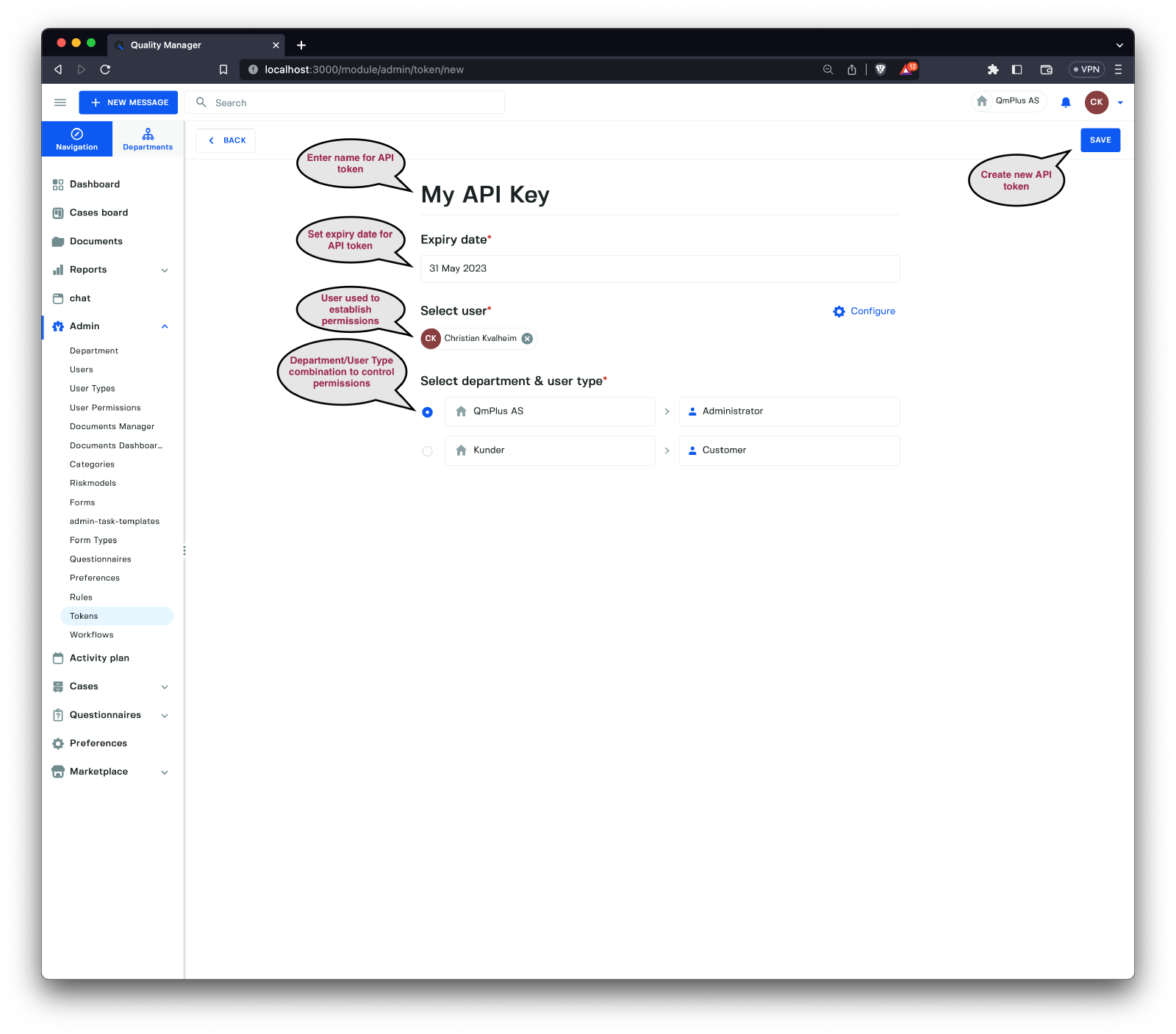Click the BACK button
The image size is (1176, 1034).
click(x=226, y=140)
